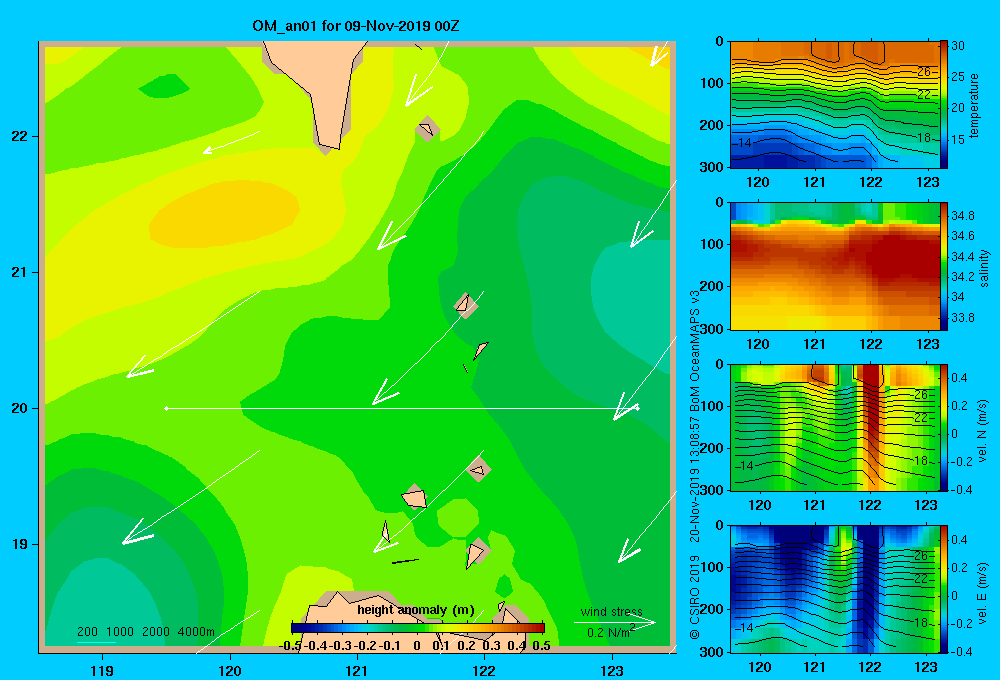This screenshot has width=1000, height=680.
Task: Click the '0.2 N/m' wind stress scale value
Action: pyautogui.click(x=608, y=632)
